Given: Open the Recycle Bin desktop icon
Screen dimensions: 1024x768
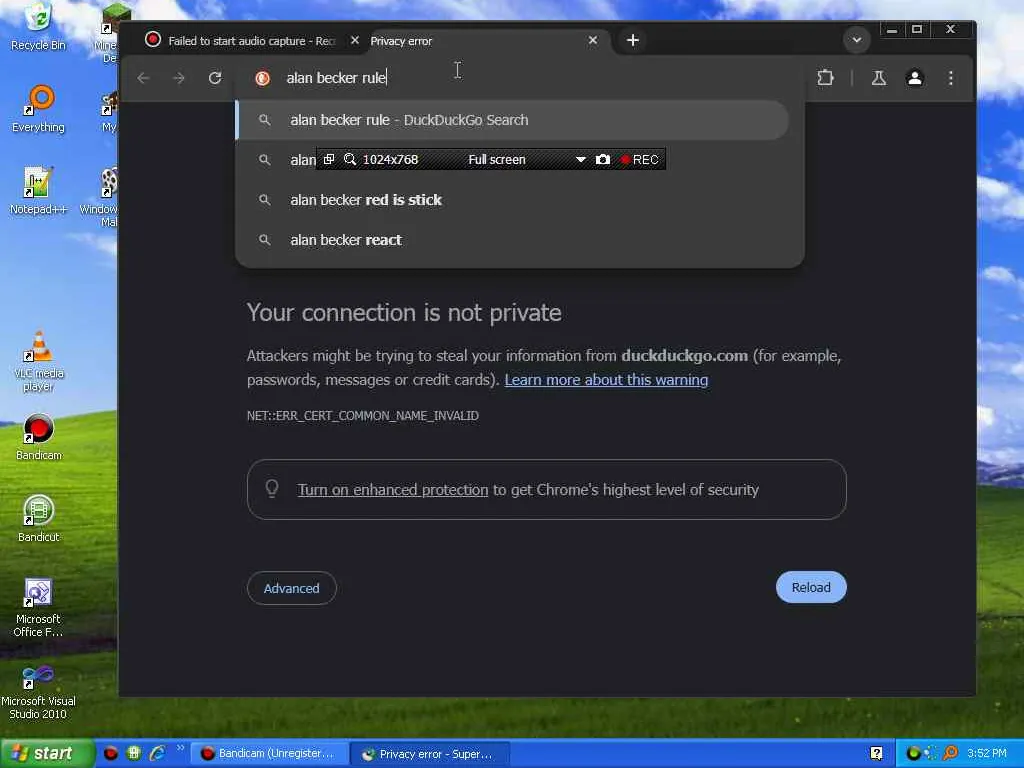Looking at the screenshot, I should point(38,26).
